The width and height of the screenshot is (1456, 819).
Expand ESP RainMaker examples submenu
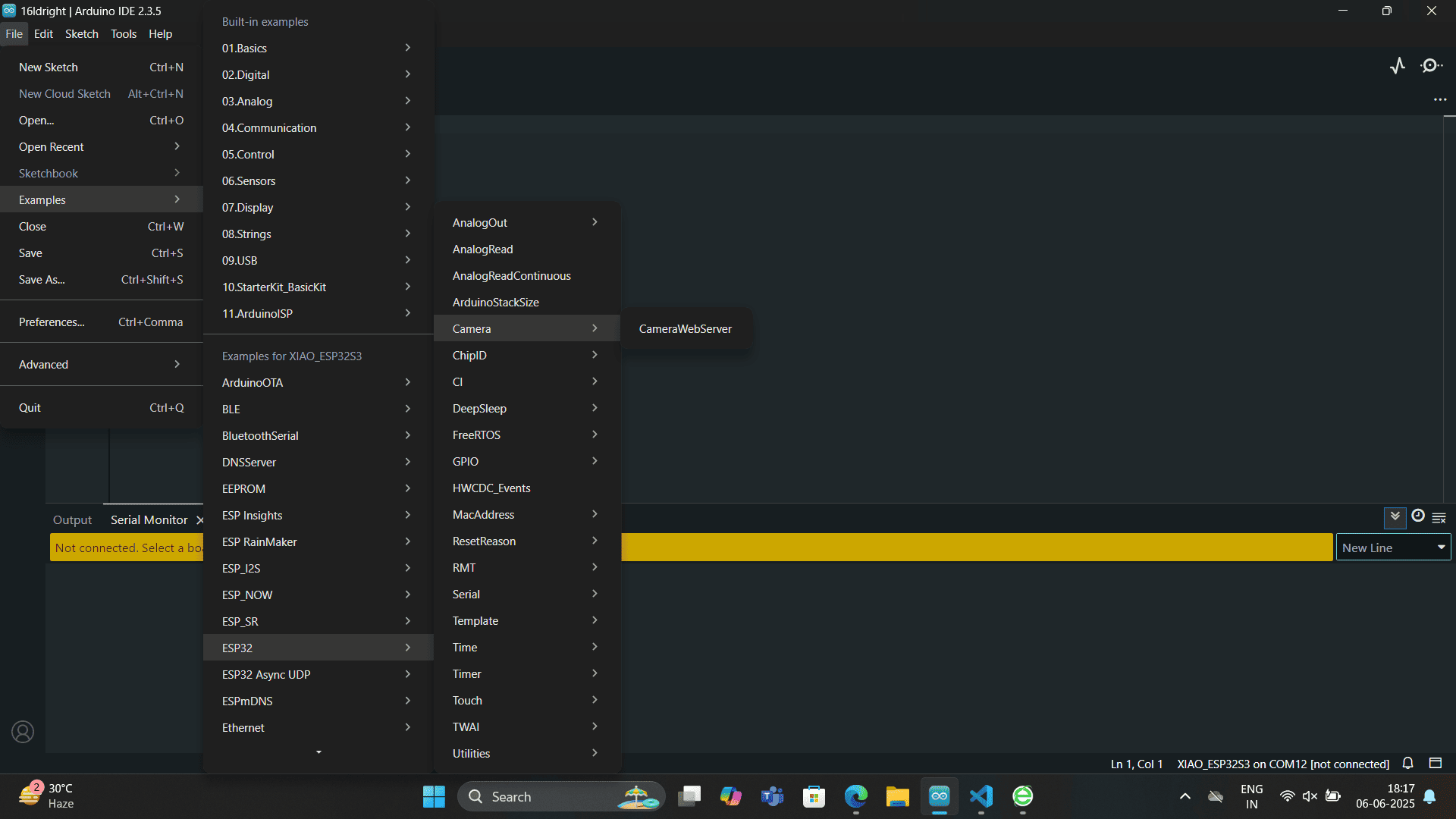[x=318, y=542]
